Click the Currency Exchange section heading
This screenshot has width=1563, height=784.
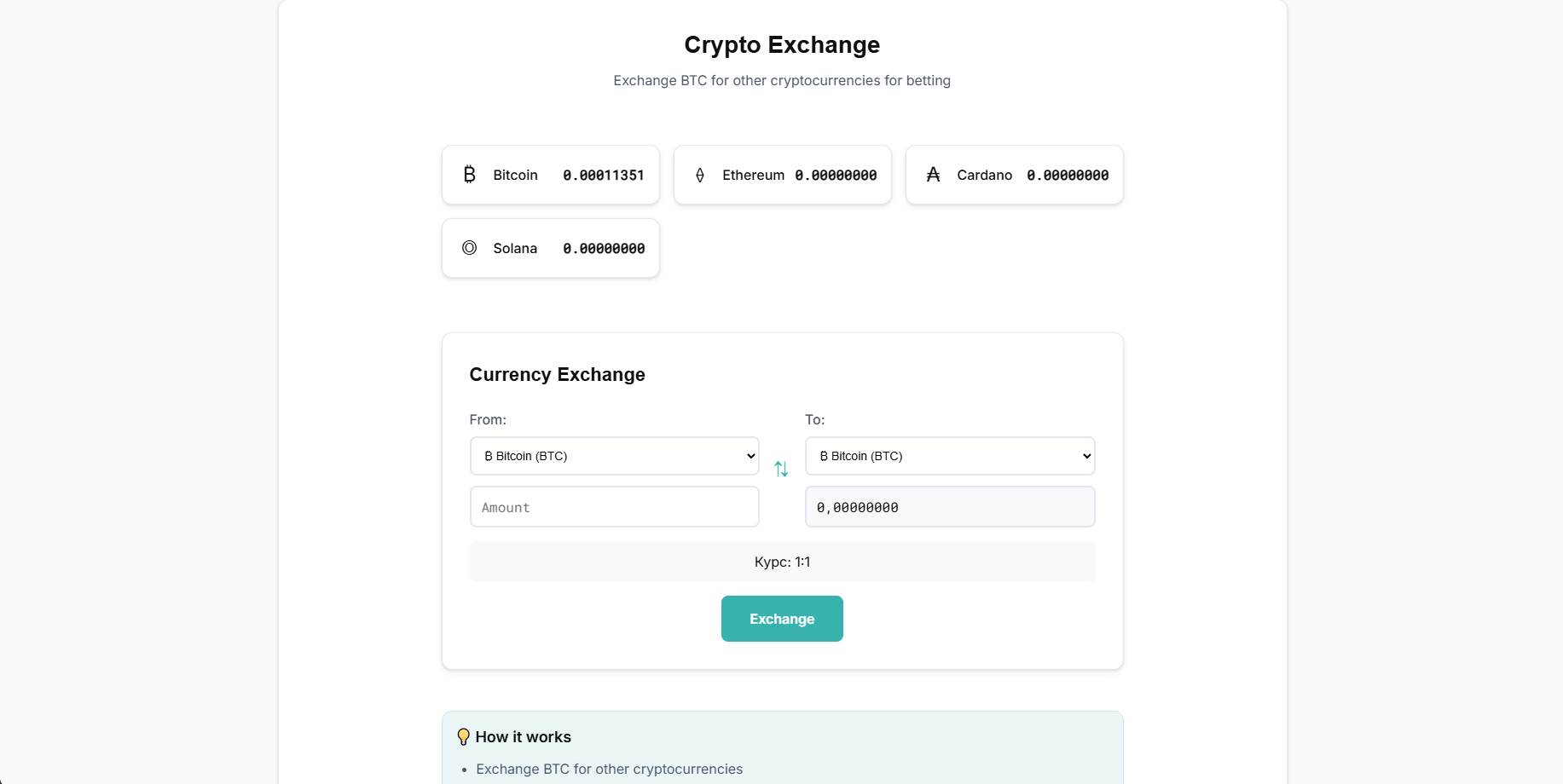(x=557, y=375)
